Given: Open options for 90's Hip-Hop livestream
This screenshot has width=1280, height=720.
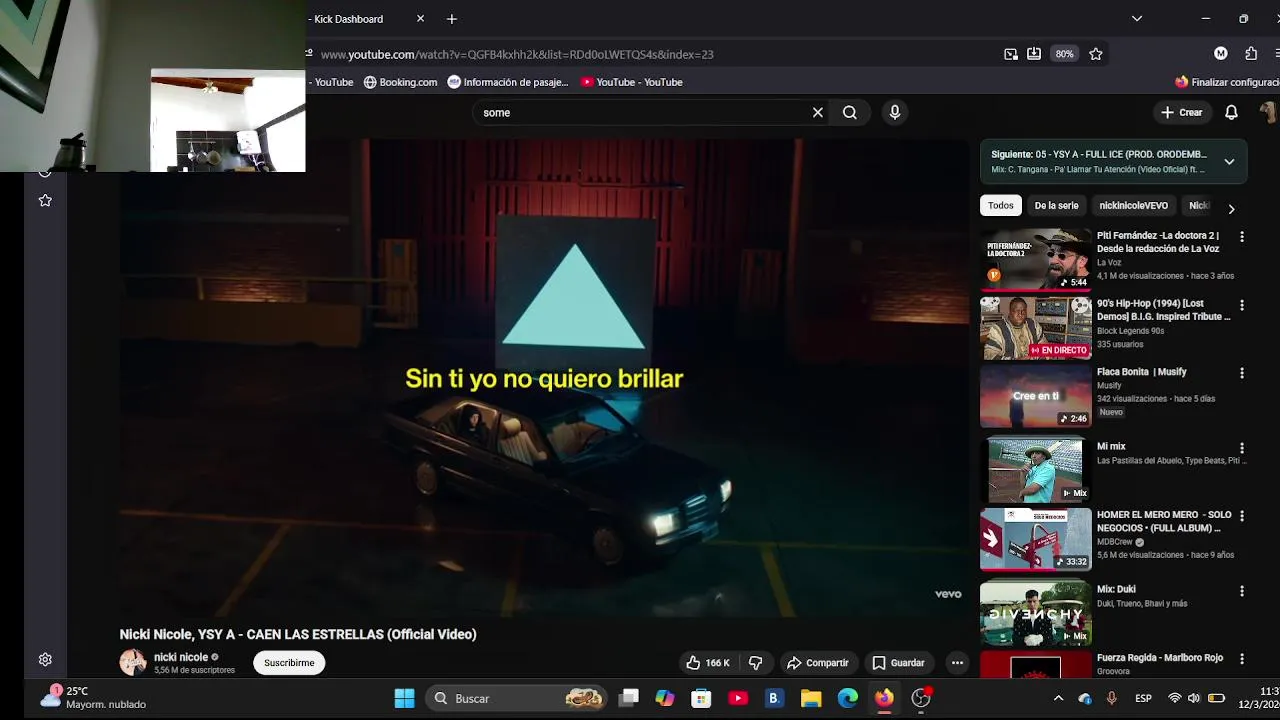Looking at the screenshot, I should tap(1242, 305).
